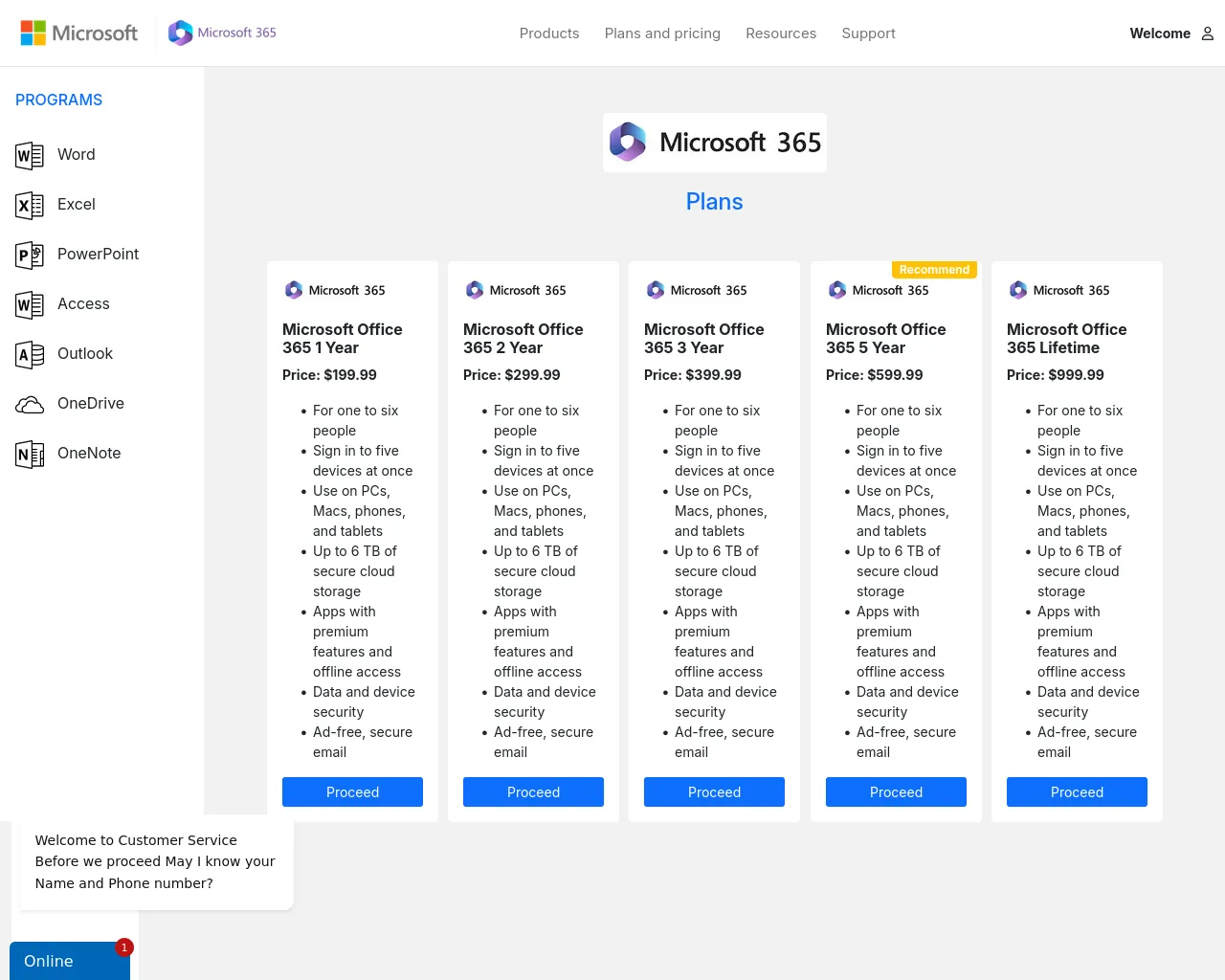Click the large Microsoft 365 banner logo

pyautogui.click(x=715, y=143)
